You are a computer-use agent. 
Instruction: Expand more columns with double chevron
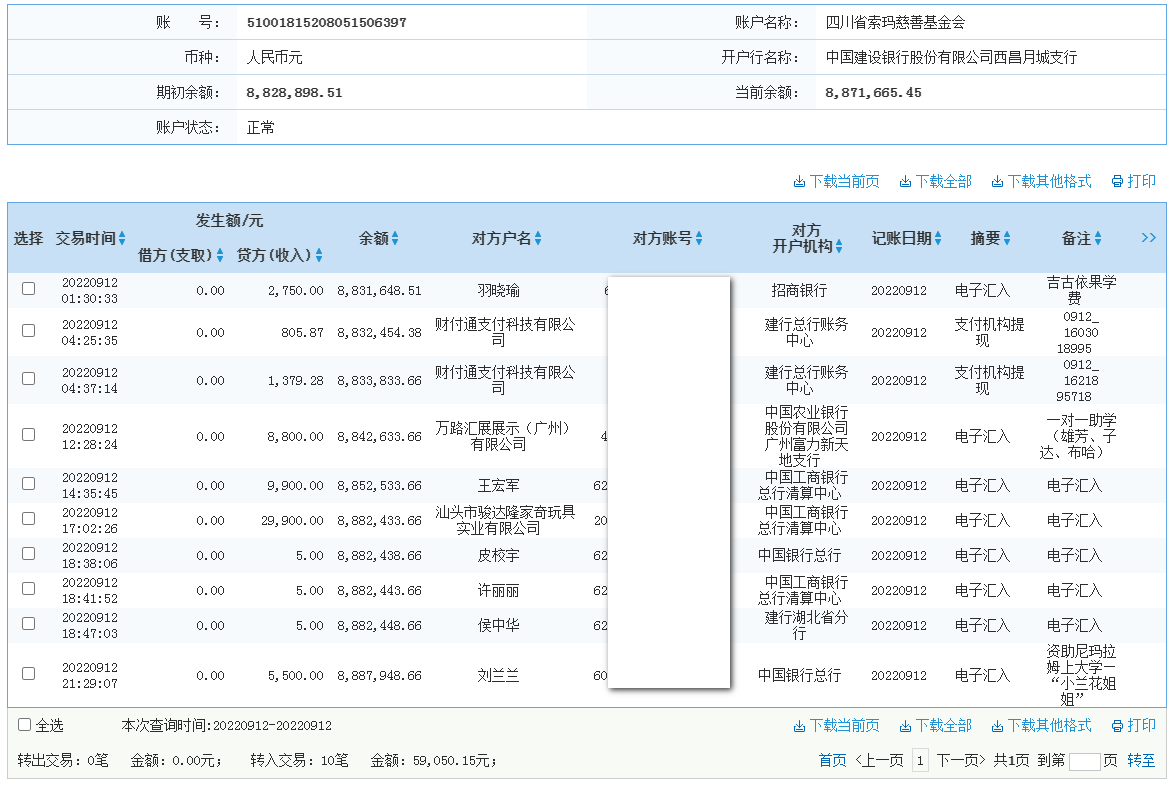1149,238
